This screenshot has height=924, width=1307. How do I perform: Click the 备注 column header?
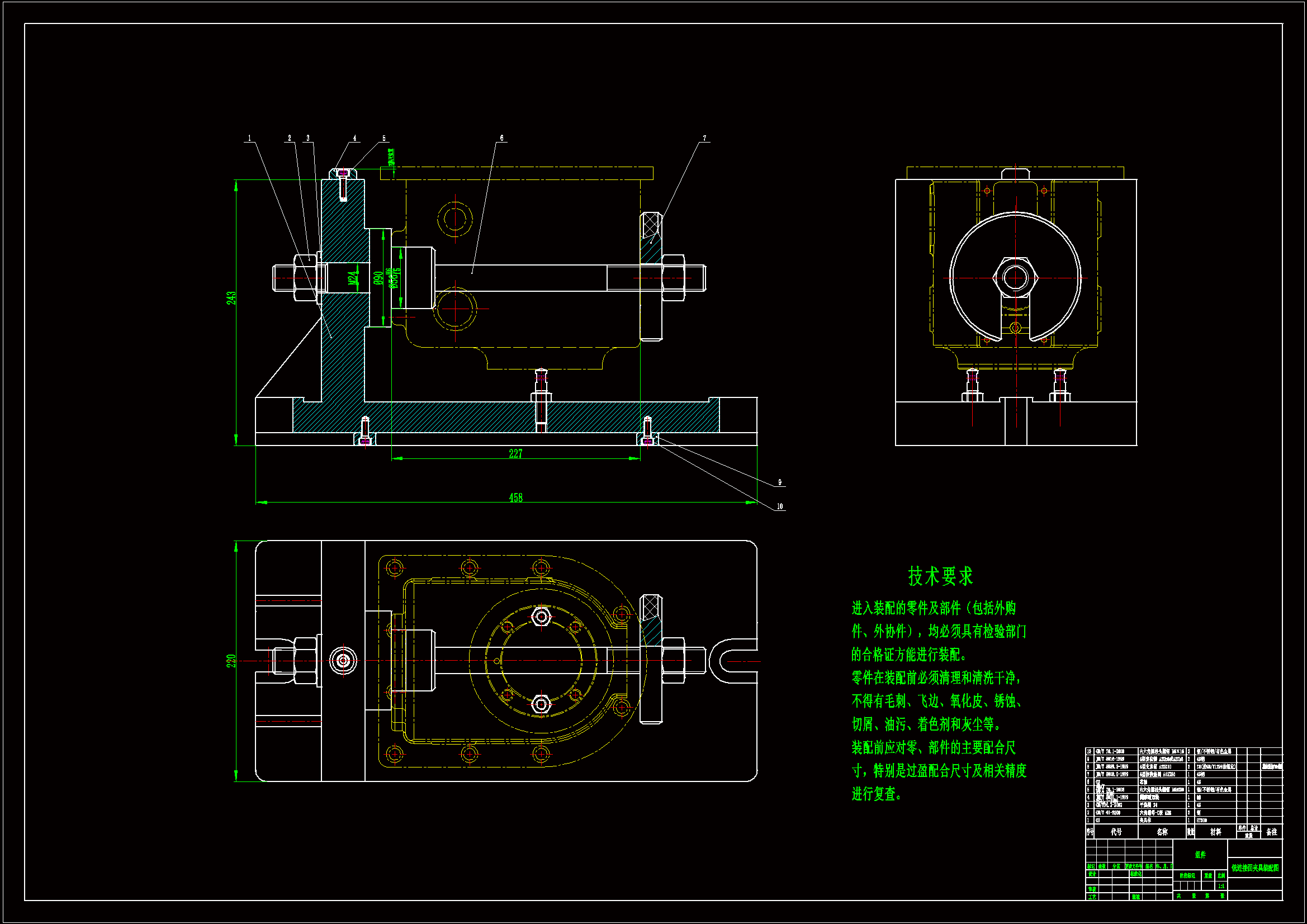pos(1272,832)
